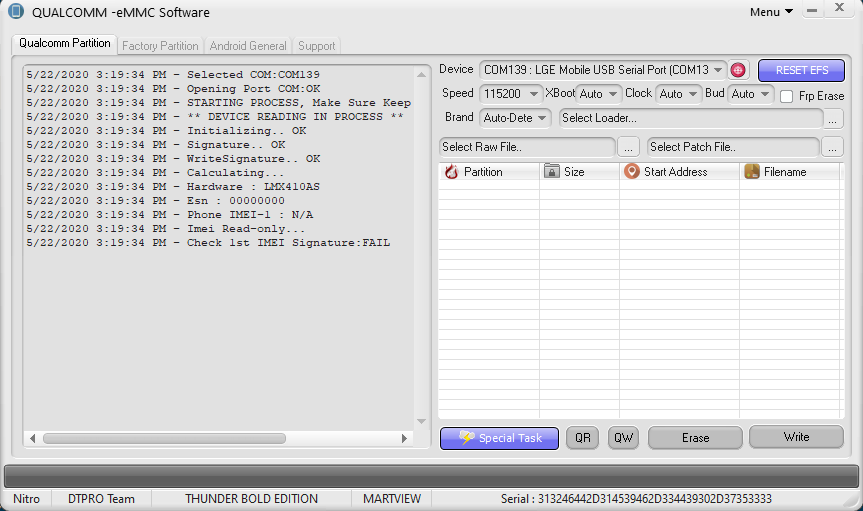Click log scroll left arrow

click(x=32, y=438)
